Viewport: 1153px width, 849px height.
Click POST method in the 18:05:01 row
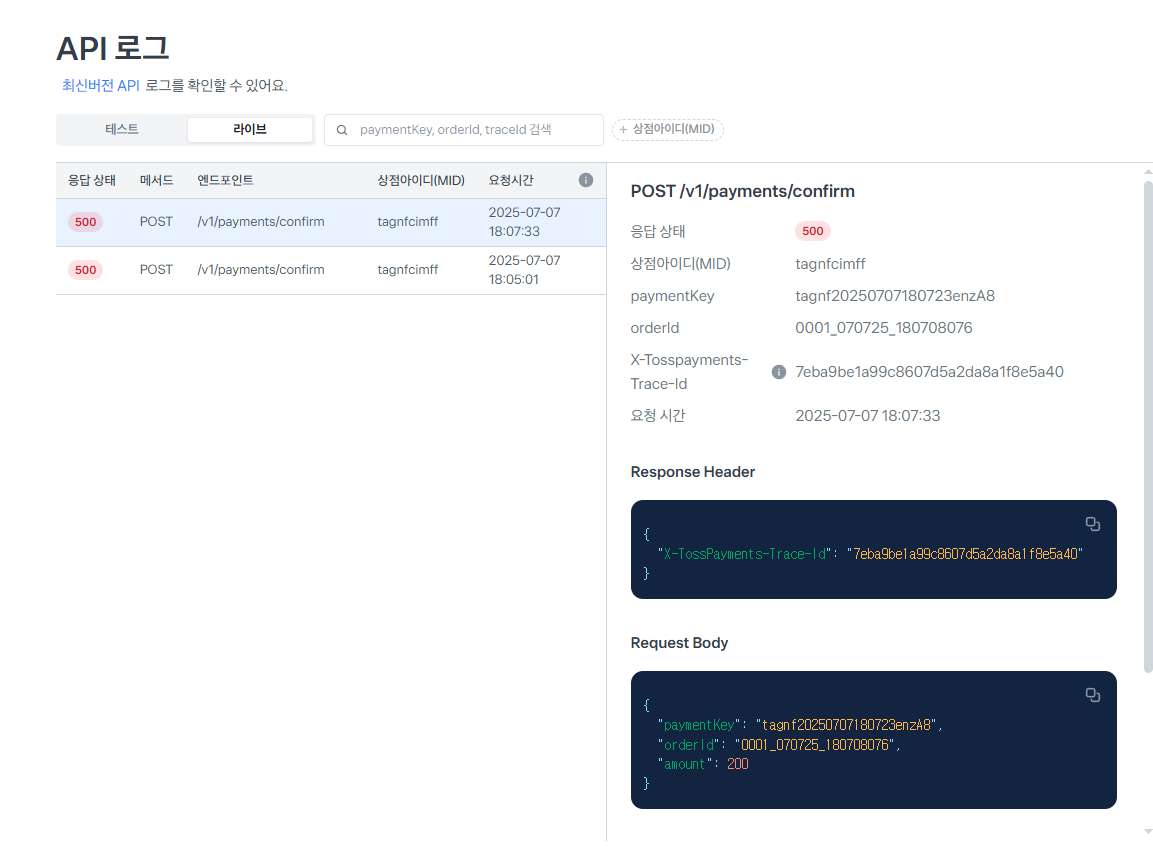coord(157,270)
